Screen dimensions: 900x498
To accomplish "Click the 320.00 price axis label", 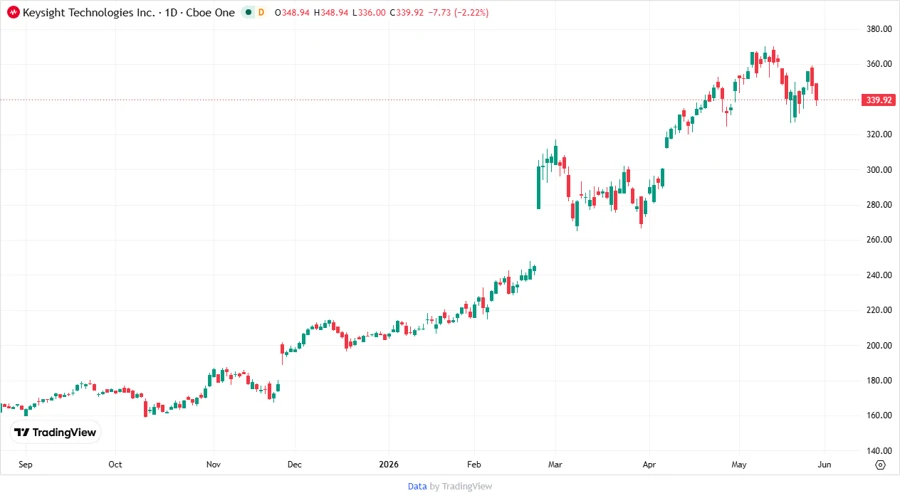I will coord(879,134).
